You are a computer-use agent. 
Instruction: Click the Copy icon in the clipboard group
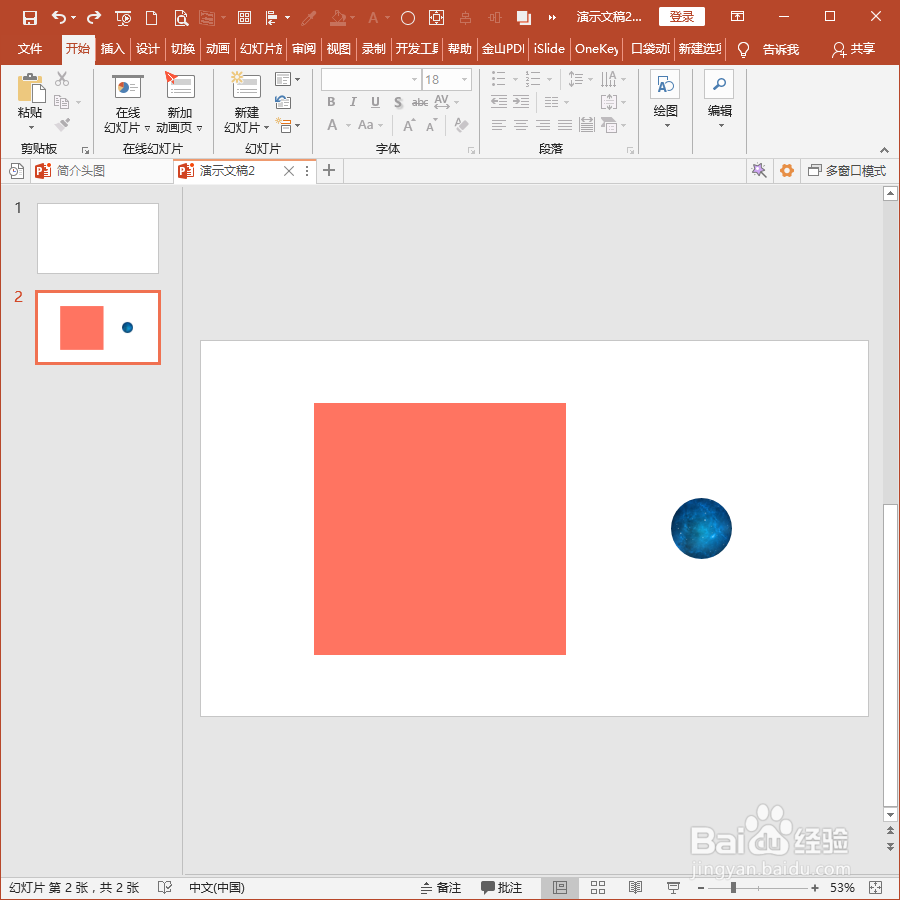pos(61,102)
